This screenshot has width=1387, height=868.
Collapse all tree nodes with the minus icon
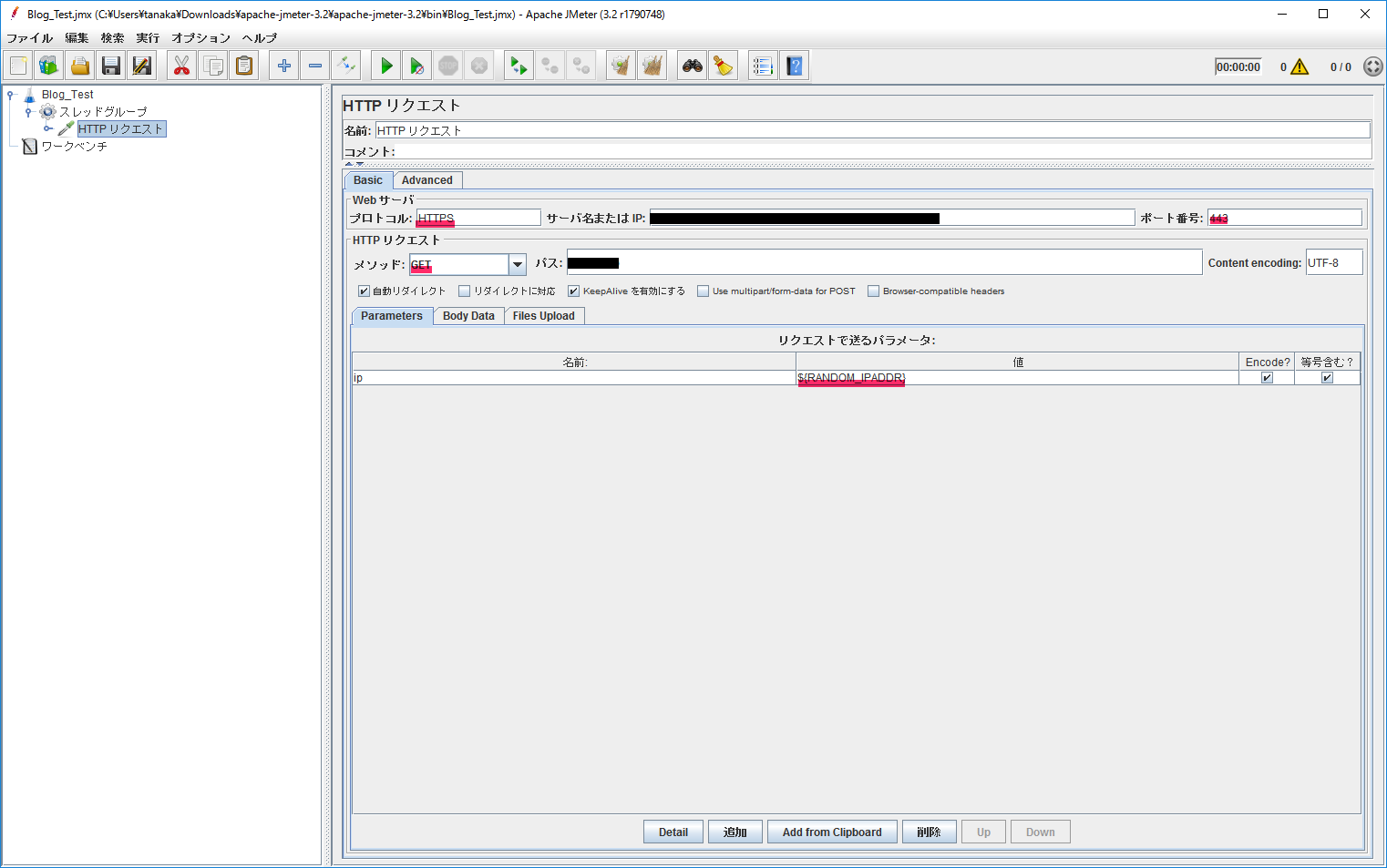point(315,66)
